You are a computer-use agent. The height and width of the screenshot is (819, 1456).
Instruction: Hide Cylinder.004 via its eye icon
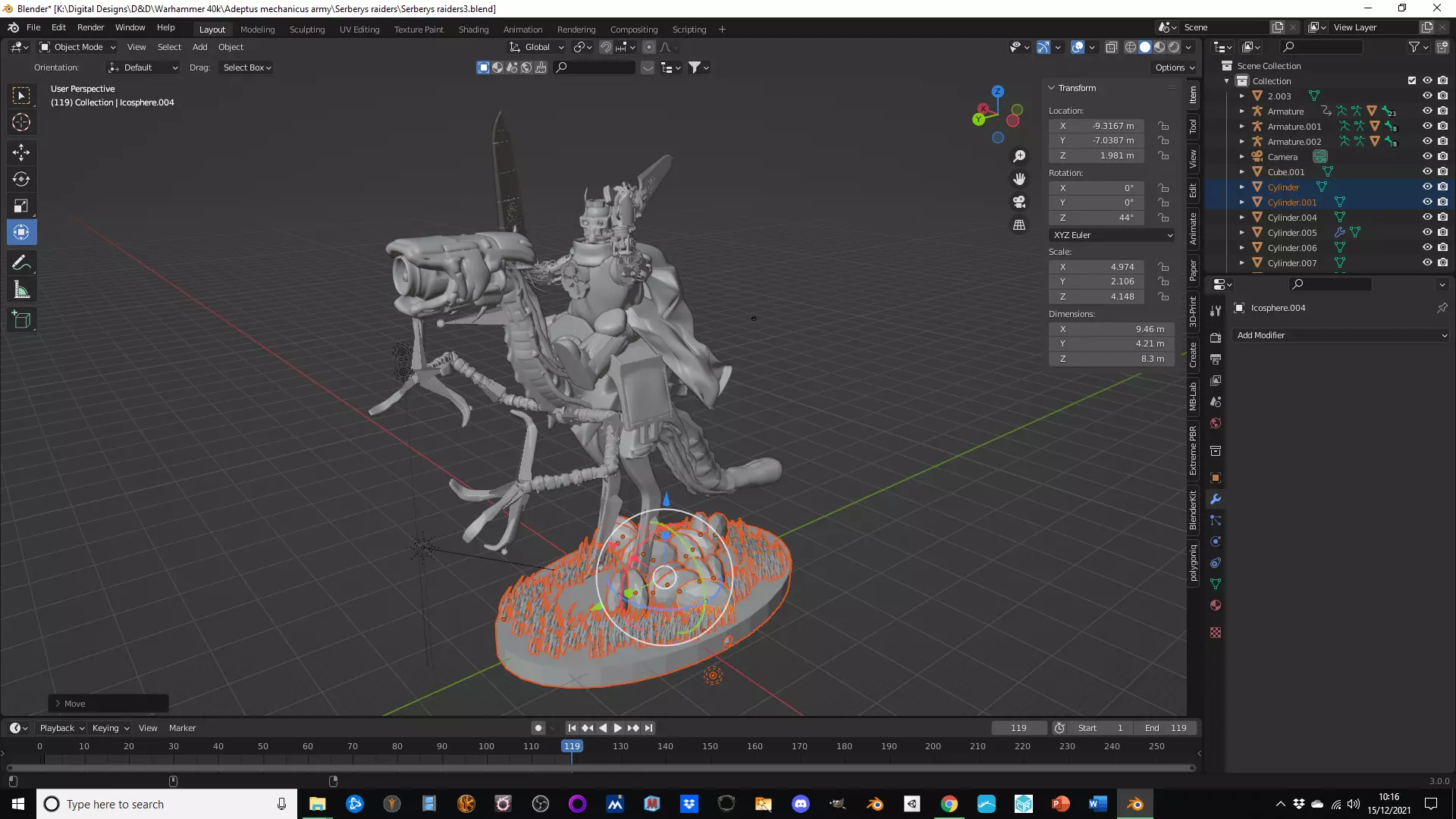pos(1426,217)
